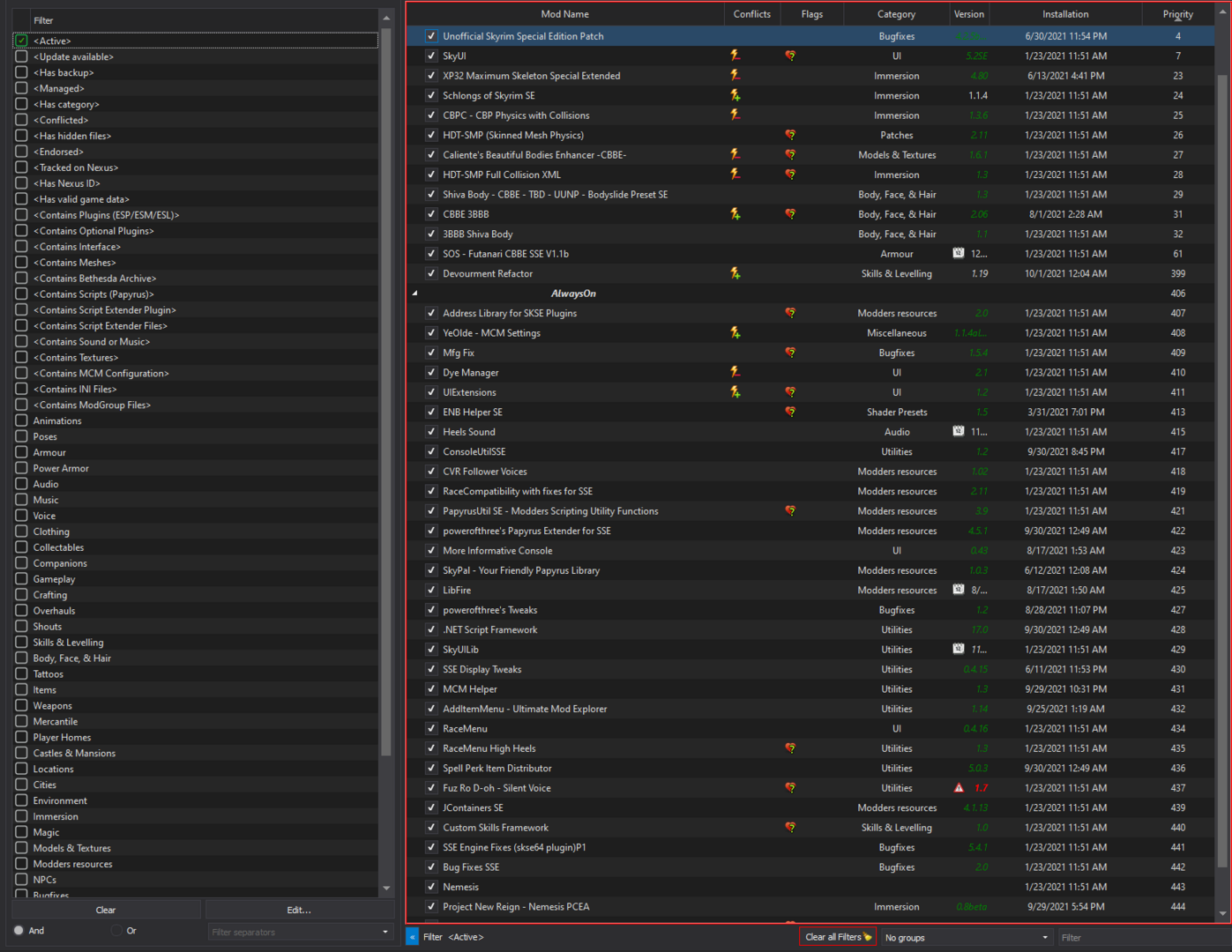This screenshot has height=952, width=1232.
Task: Click the CBBE 3BBB conflict icon
Action: coord(735,214)
